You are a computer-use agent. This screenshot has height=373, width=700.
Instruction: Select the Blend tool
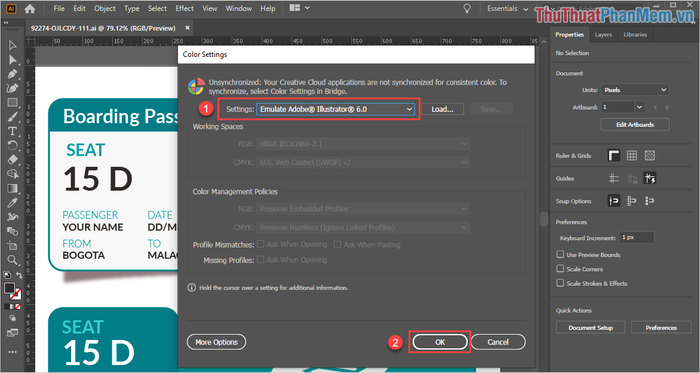tap(12, 231)
